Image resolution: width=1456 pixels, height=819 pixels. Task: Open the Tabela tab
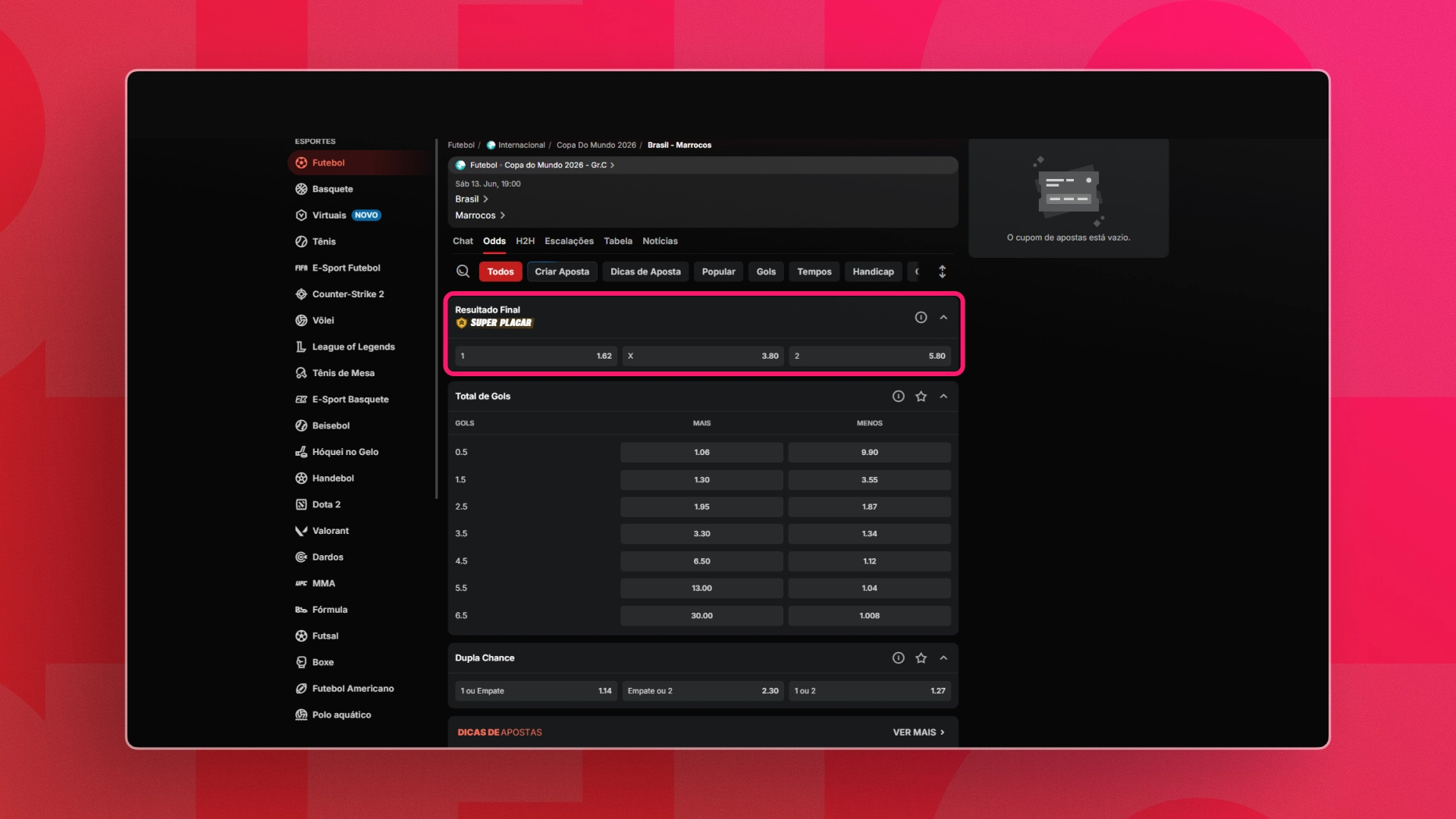pos(618,241)
